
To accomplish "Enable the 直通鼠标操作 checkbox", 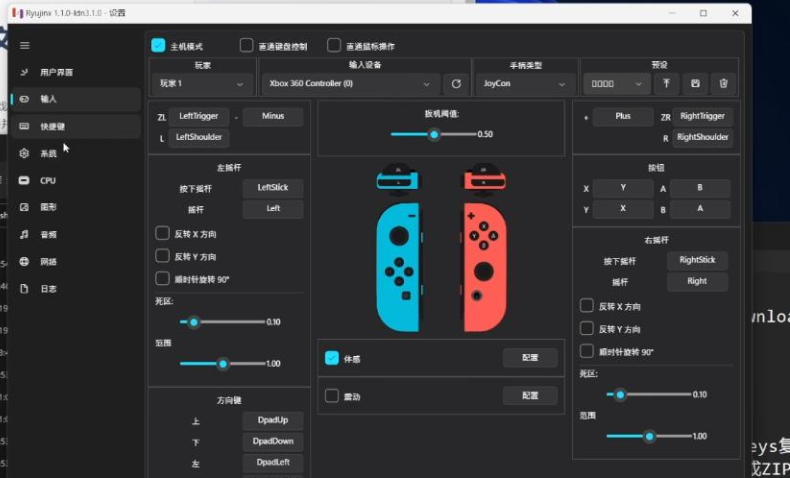I will coord(334,45).
